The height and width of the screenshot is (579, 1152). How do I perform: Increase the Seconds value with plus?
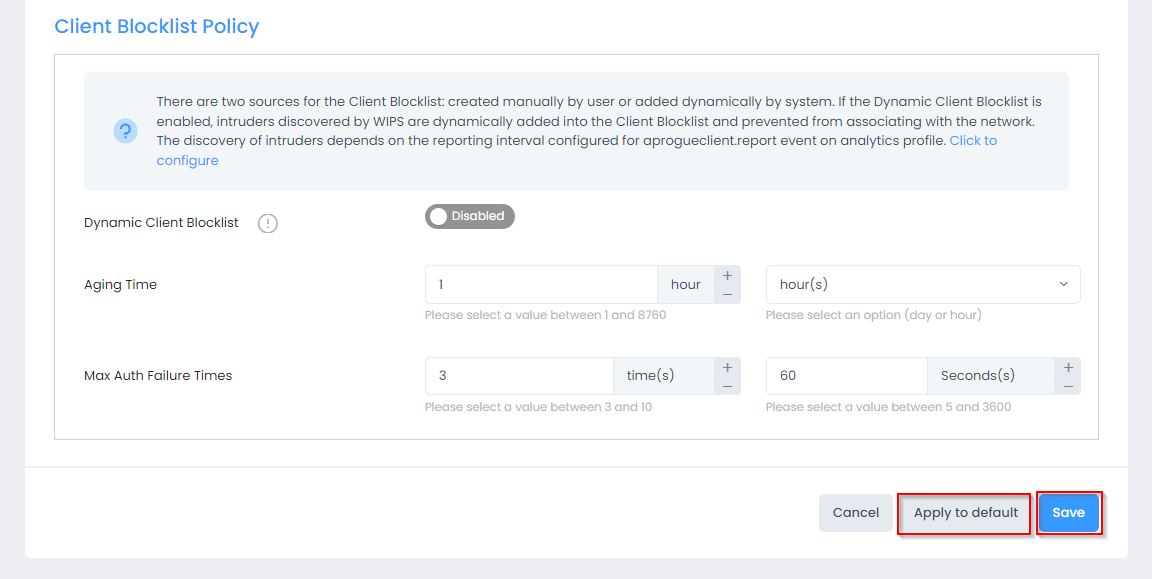point(1068,367)
